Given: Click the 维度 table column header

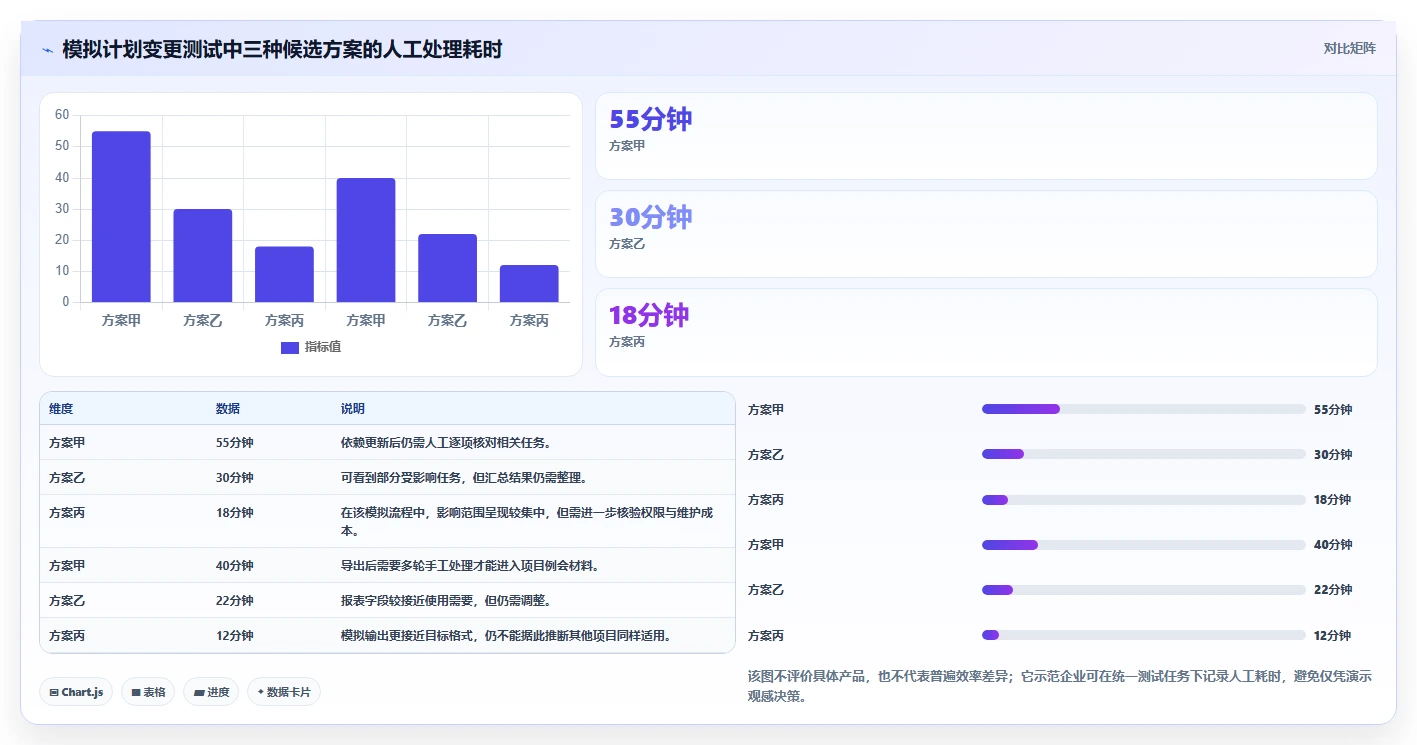Looking at the screenshot, I should (x=61, y=409).
